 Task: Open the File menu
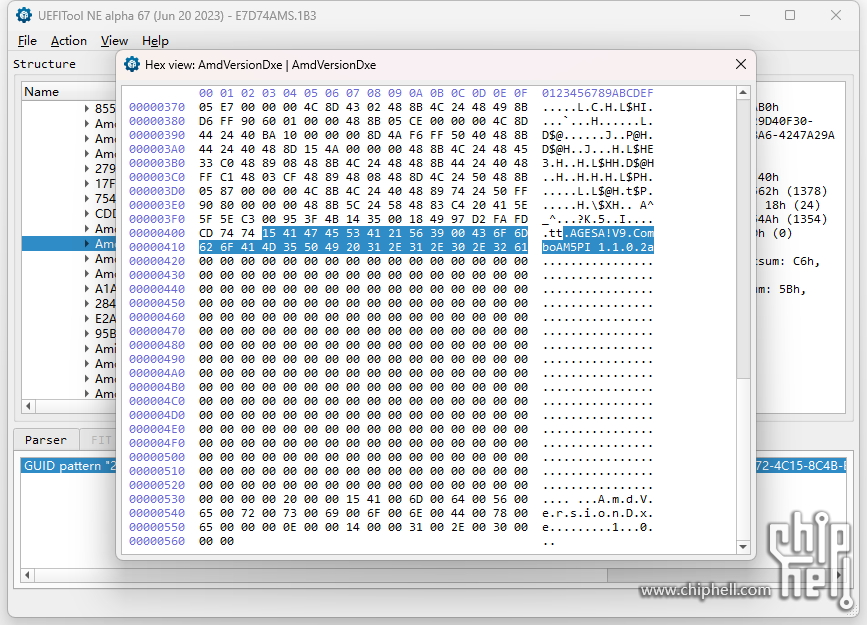[27, 41]
